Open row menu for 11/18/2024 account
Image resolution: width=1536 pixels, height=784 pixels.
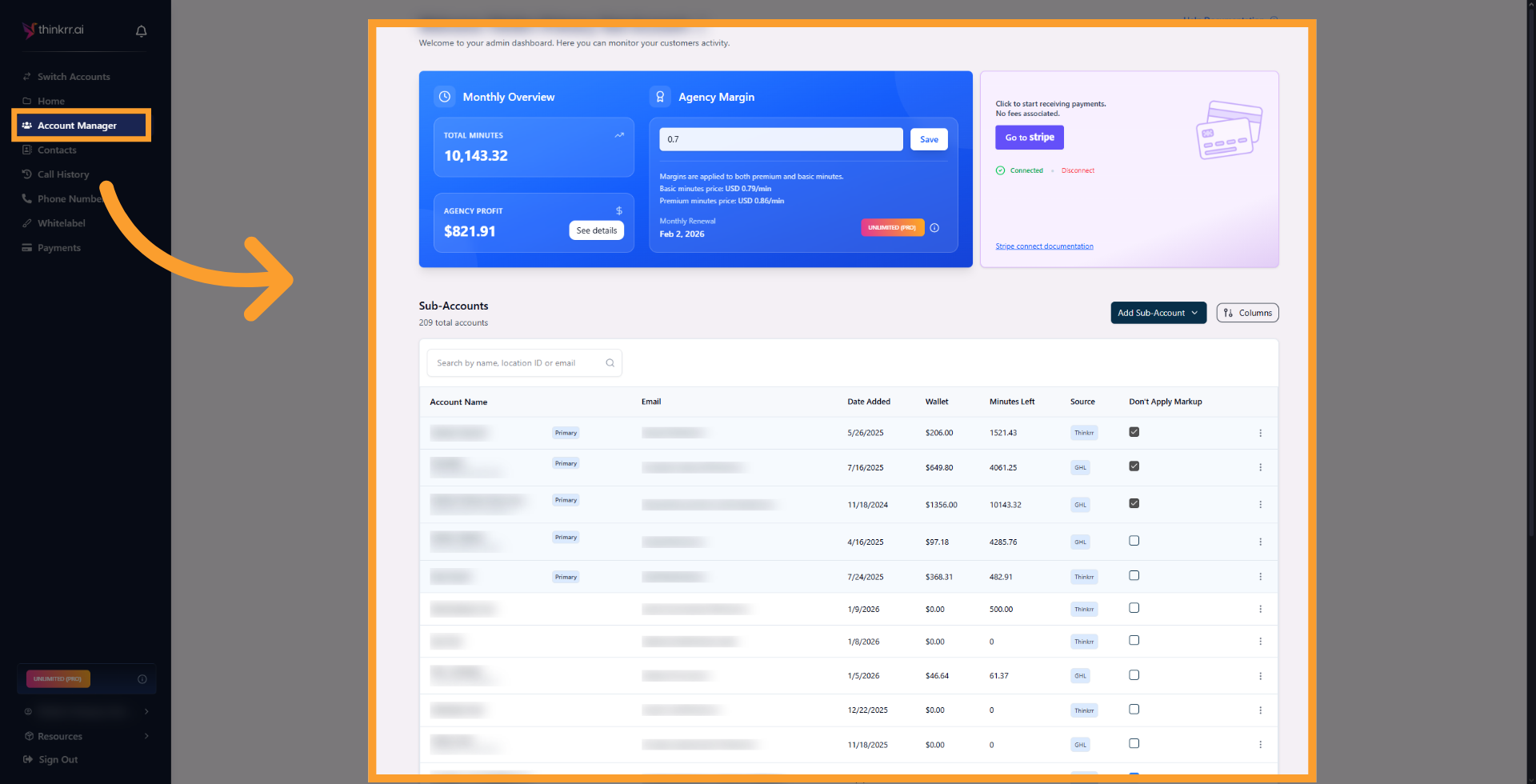pyautogui.click(x=1260, y=505)
